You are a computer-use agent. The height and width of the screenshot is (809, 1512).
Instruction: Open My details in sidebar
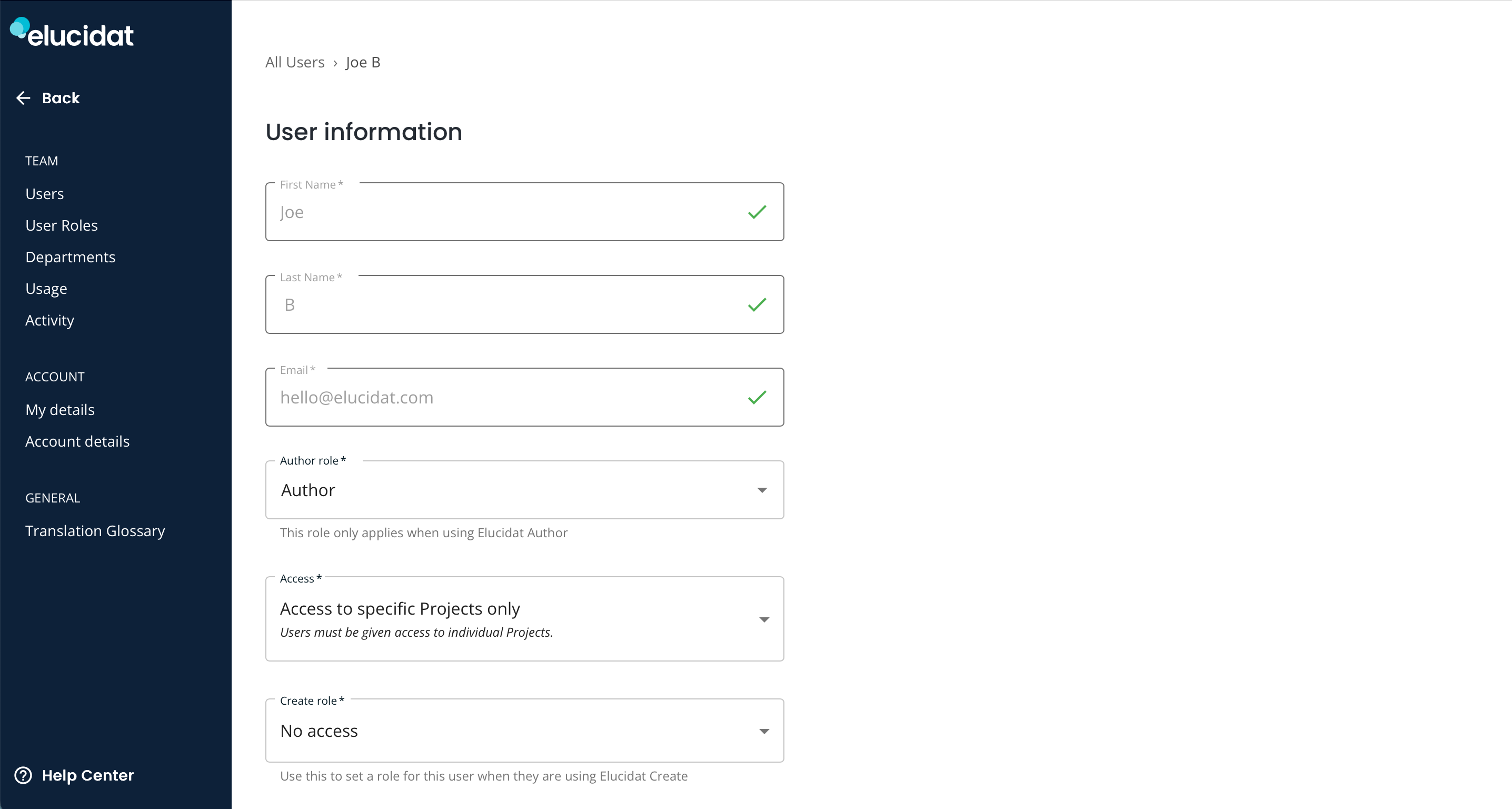coord(60,410)
